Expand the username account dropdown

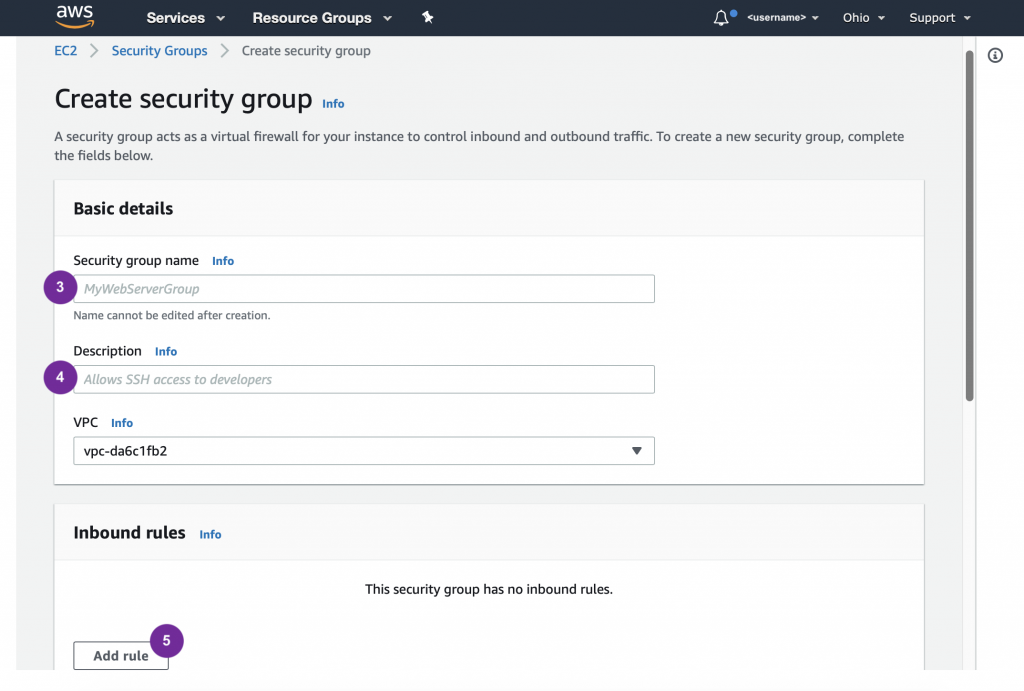(x=783, y=18)
